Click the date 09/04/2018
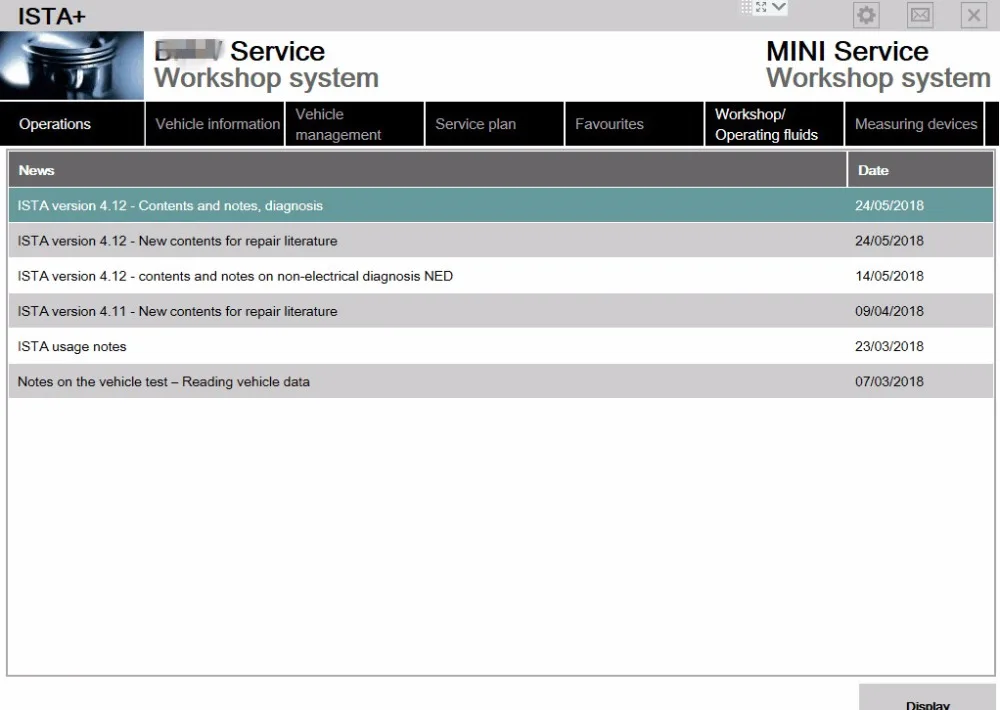Screen dimensions: 1000x710 tap(889, 311)
